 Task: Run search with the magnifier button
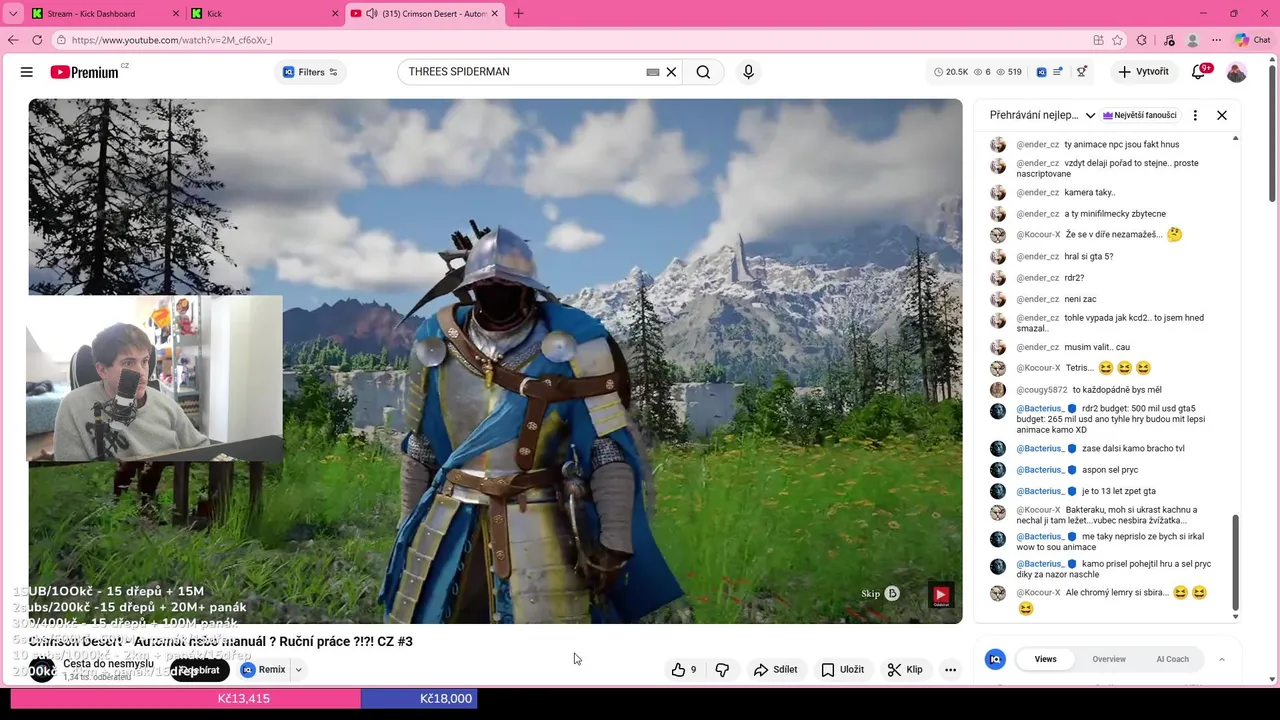tap(703, 72)
